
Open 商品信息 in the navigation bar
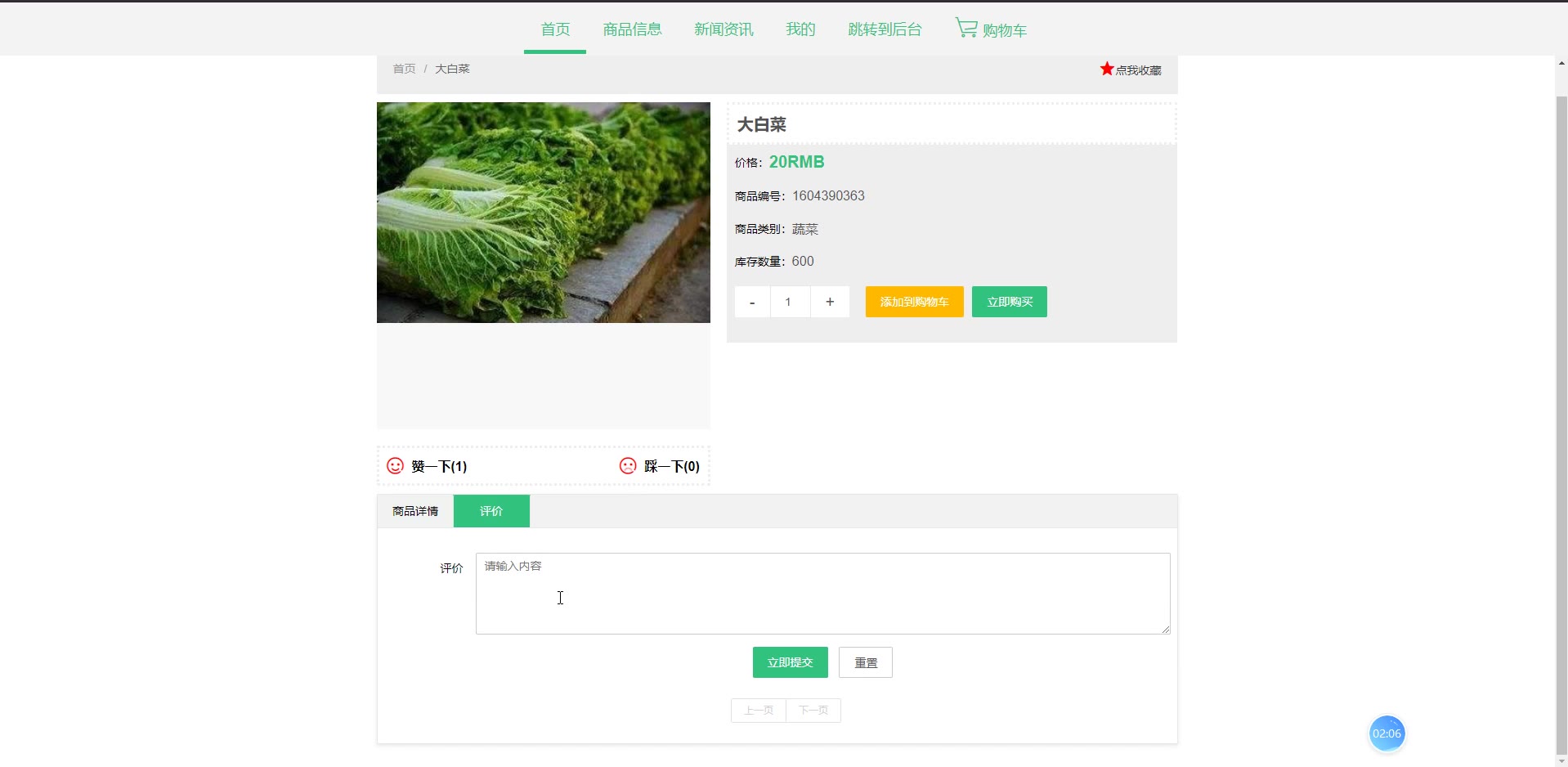[x=632, y=29]
